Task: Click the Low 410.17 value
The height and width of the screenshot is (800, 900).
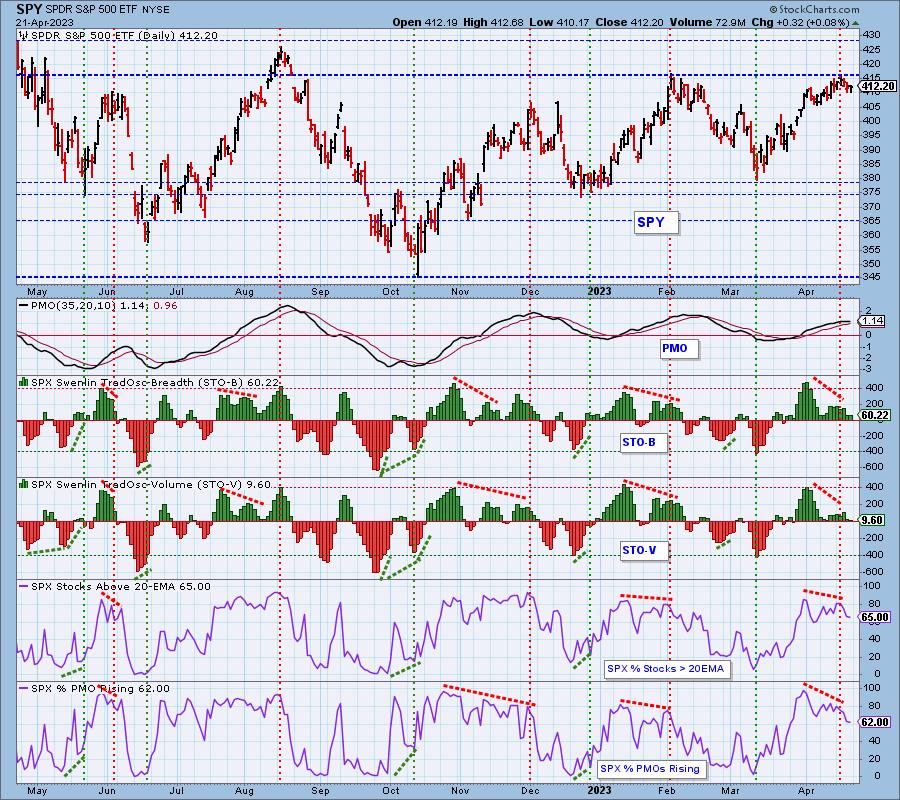Action: tap(561, 22)
